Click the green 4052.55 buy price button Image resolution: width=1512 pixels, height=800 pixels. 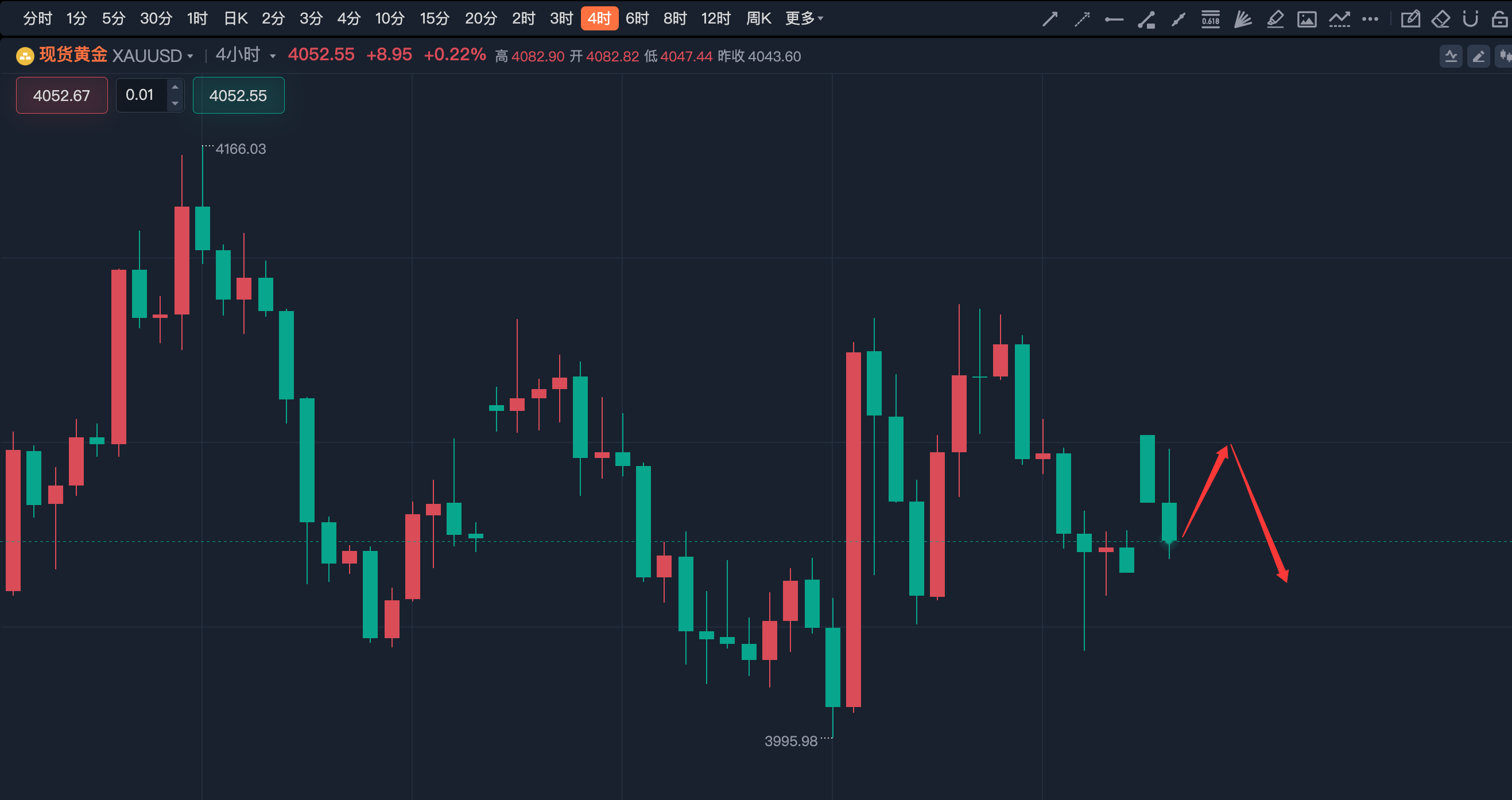[x=238, y=95]
